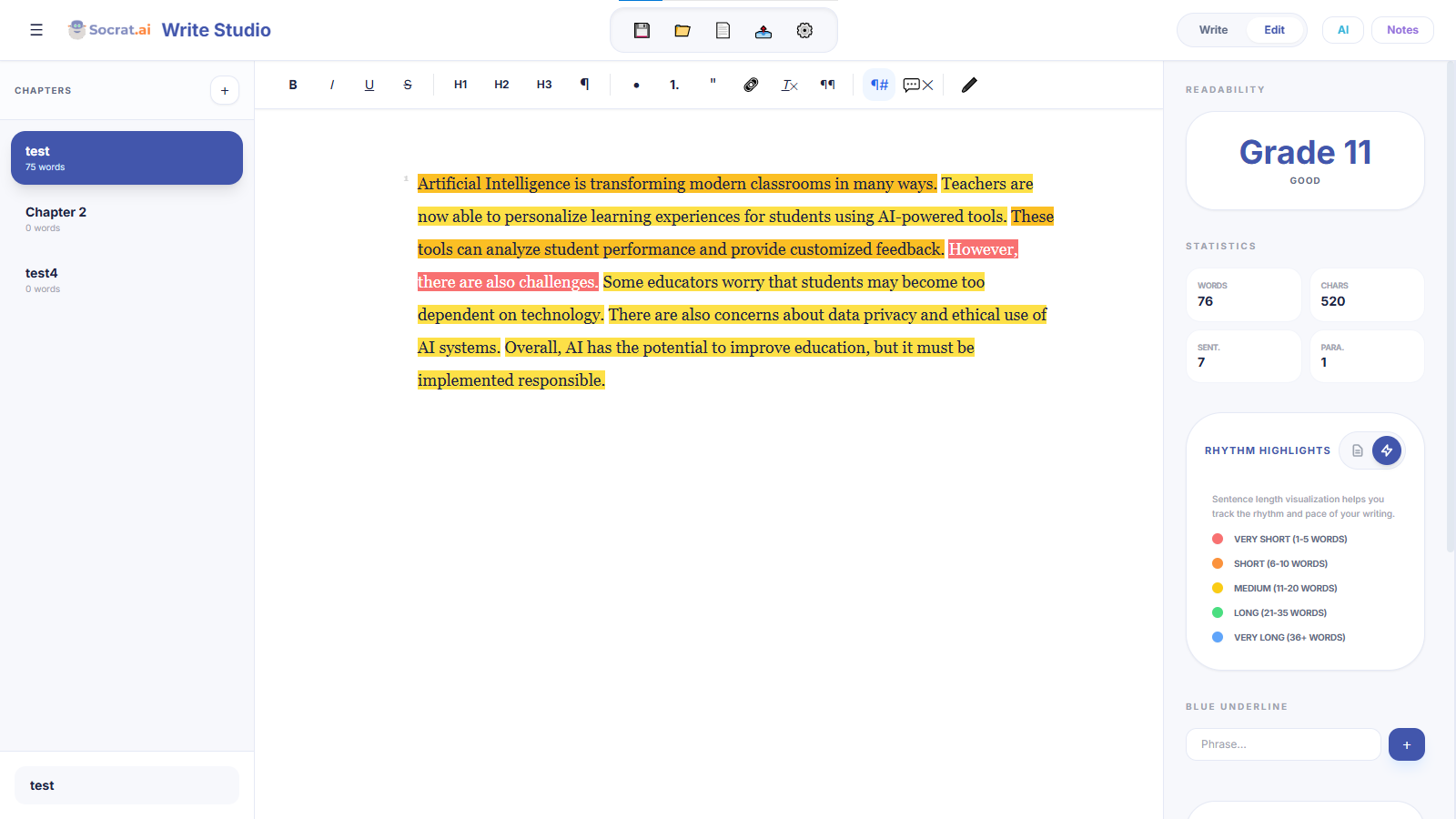Switch to the Write tab
This screenshot has width=1456, height=819.
coord(1212,29)
